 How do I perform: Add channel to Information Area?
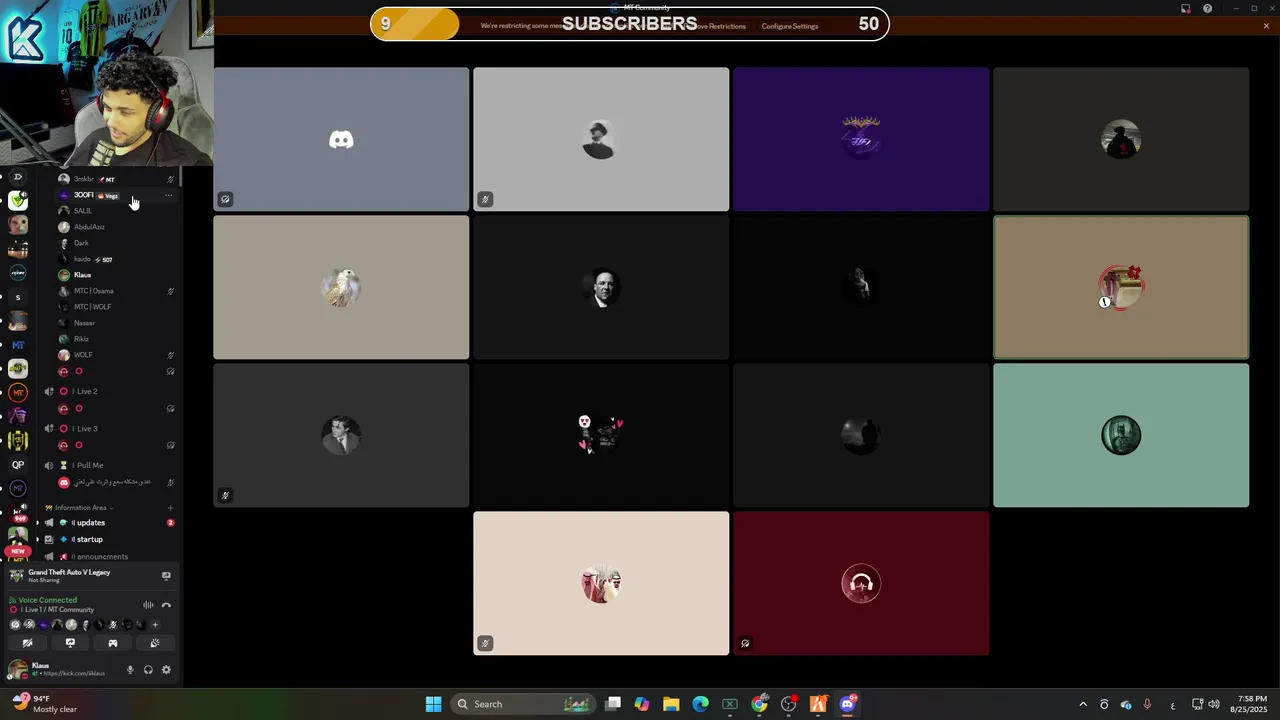pos(170,508)
